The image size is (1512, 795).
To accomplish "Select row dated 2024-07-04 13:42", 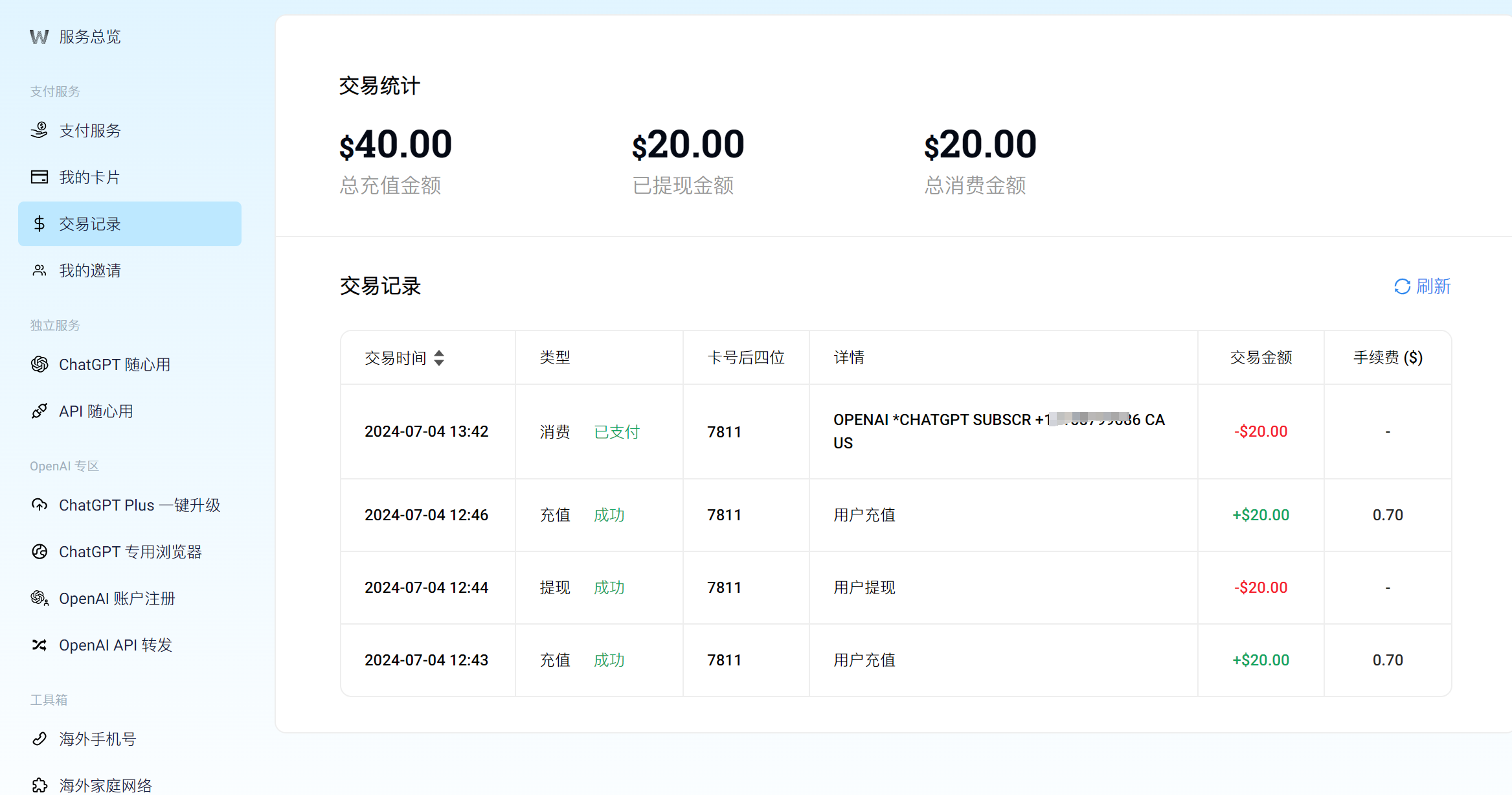I will tap(896, 432).
